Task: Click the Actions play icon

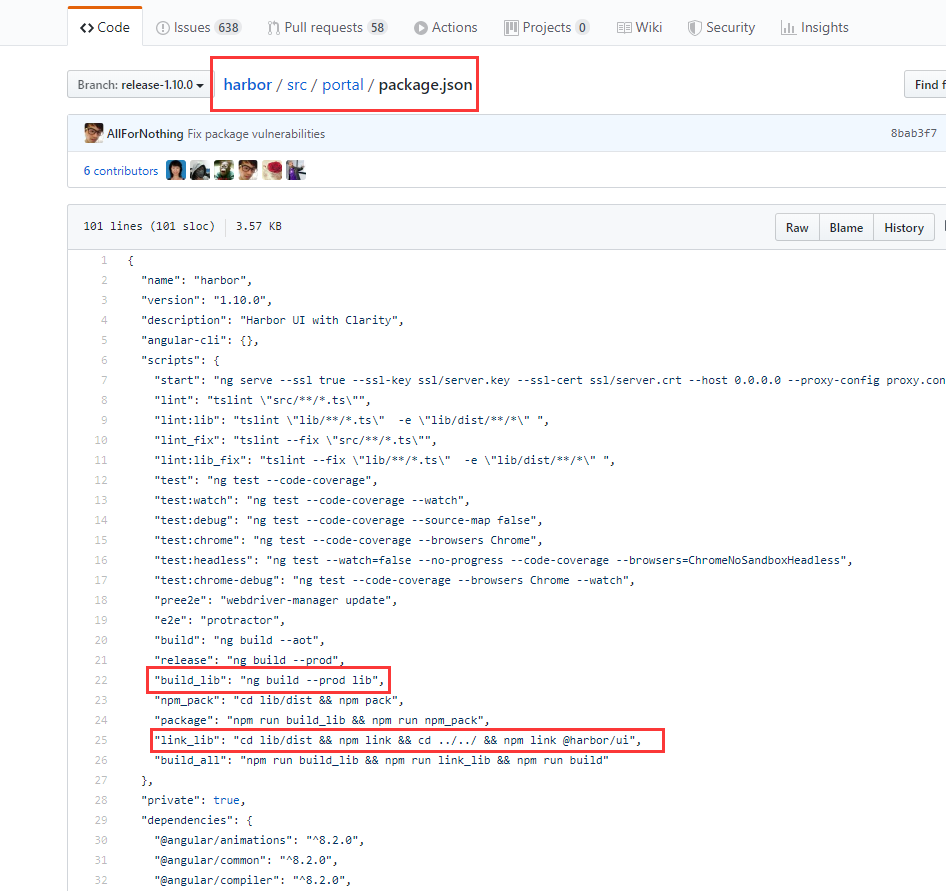Action: tap(421, 28)
